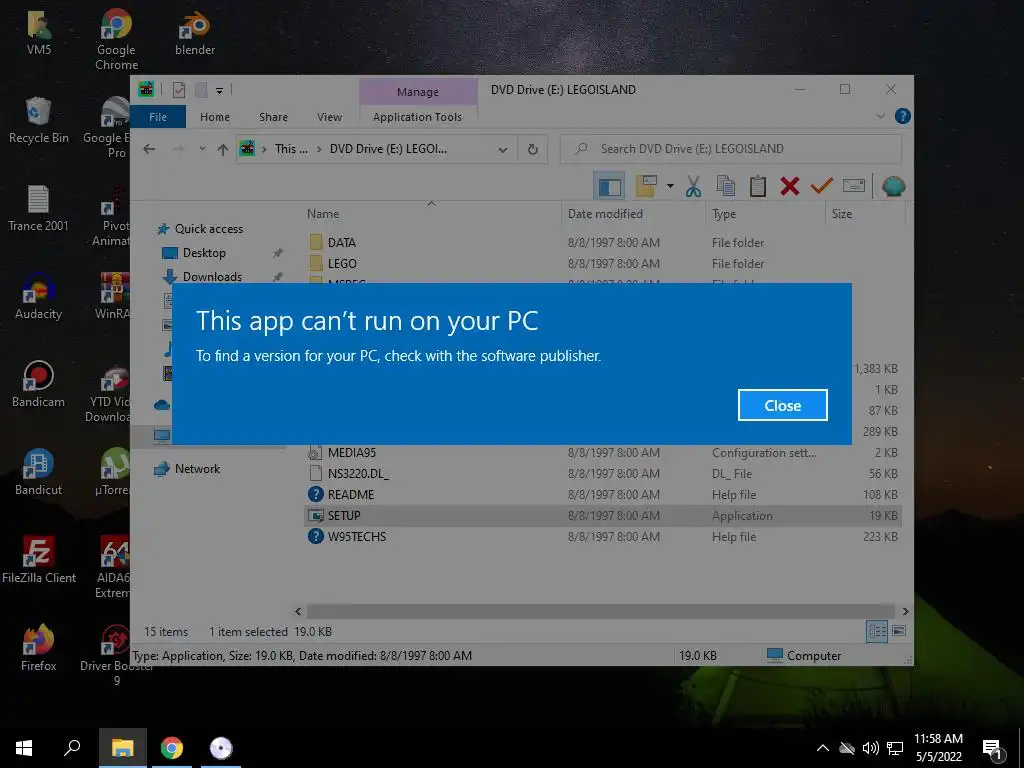Open the File ribbon tab

(x=158, y=117)
